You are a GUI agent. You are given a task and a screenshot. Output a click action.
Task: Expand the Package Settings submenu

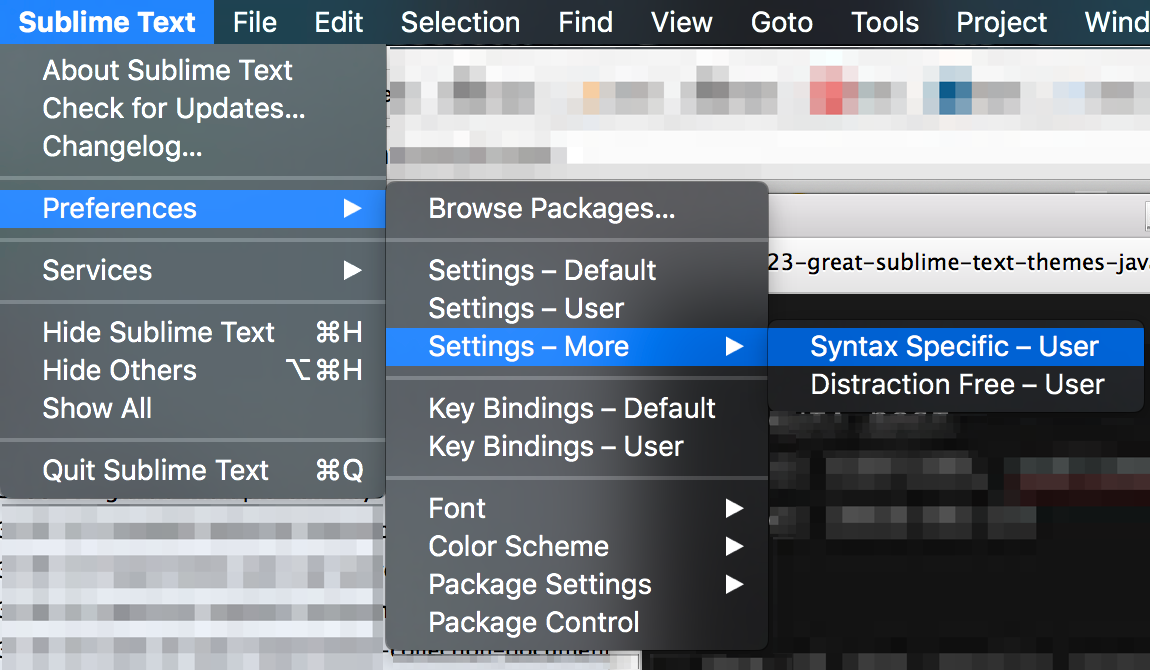pyautogui.click(x=577, y=584)
